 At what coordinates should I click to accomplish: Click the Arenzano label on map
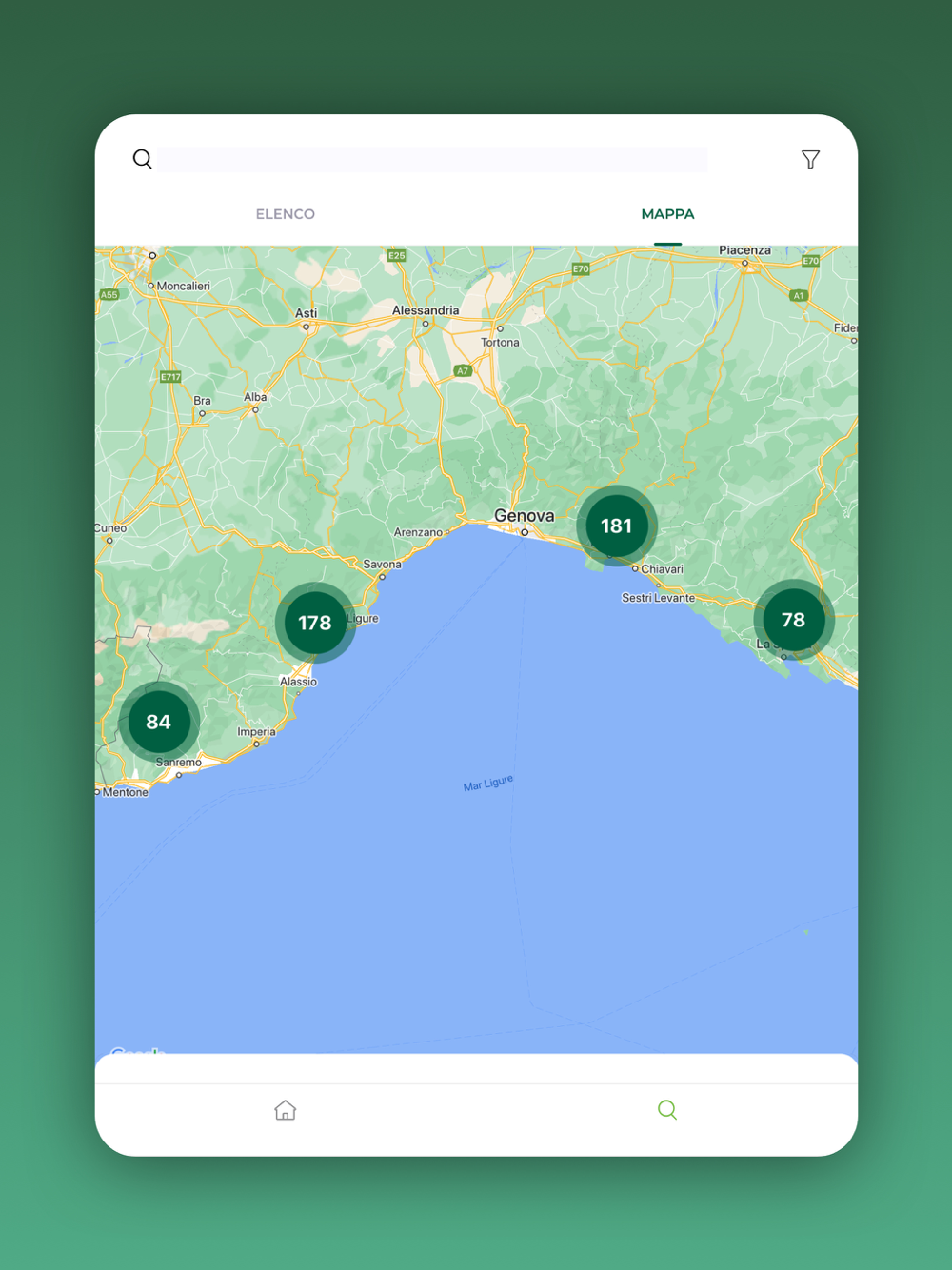pyautogui.click(x=418, y=532)
